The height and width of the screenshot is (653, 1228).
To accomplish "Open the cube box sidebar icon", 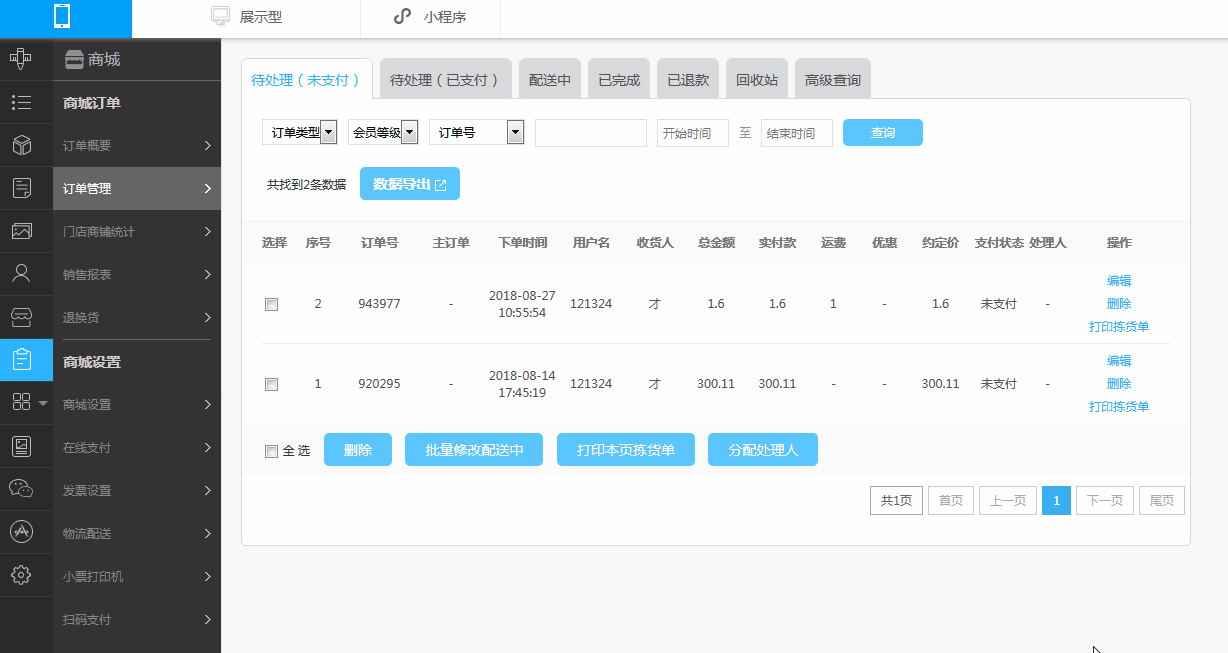I will [x=21, y=145].
